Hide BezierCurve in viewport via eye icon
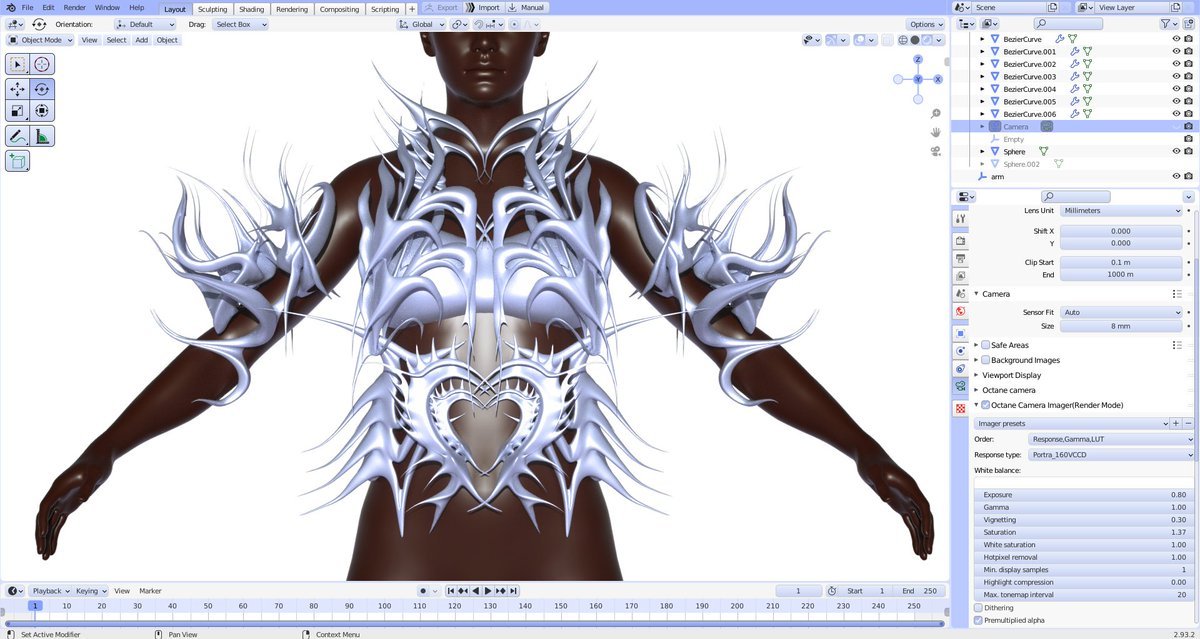 pyautogui.click(x=1176, y=39)
